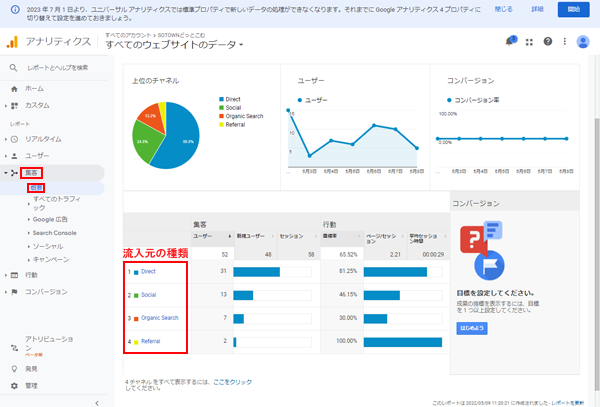Click the info icon in the top banner
Screen dimensions: 600x407
tap(15, 10)
